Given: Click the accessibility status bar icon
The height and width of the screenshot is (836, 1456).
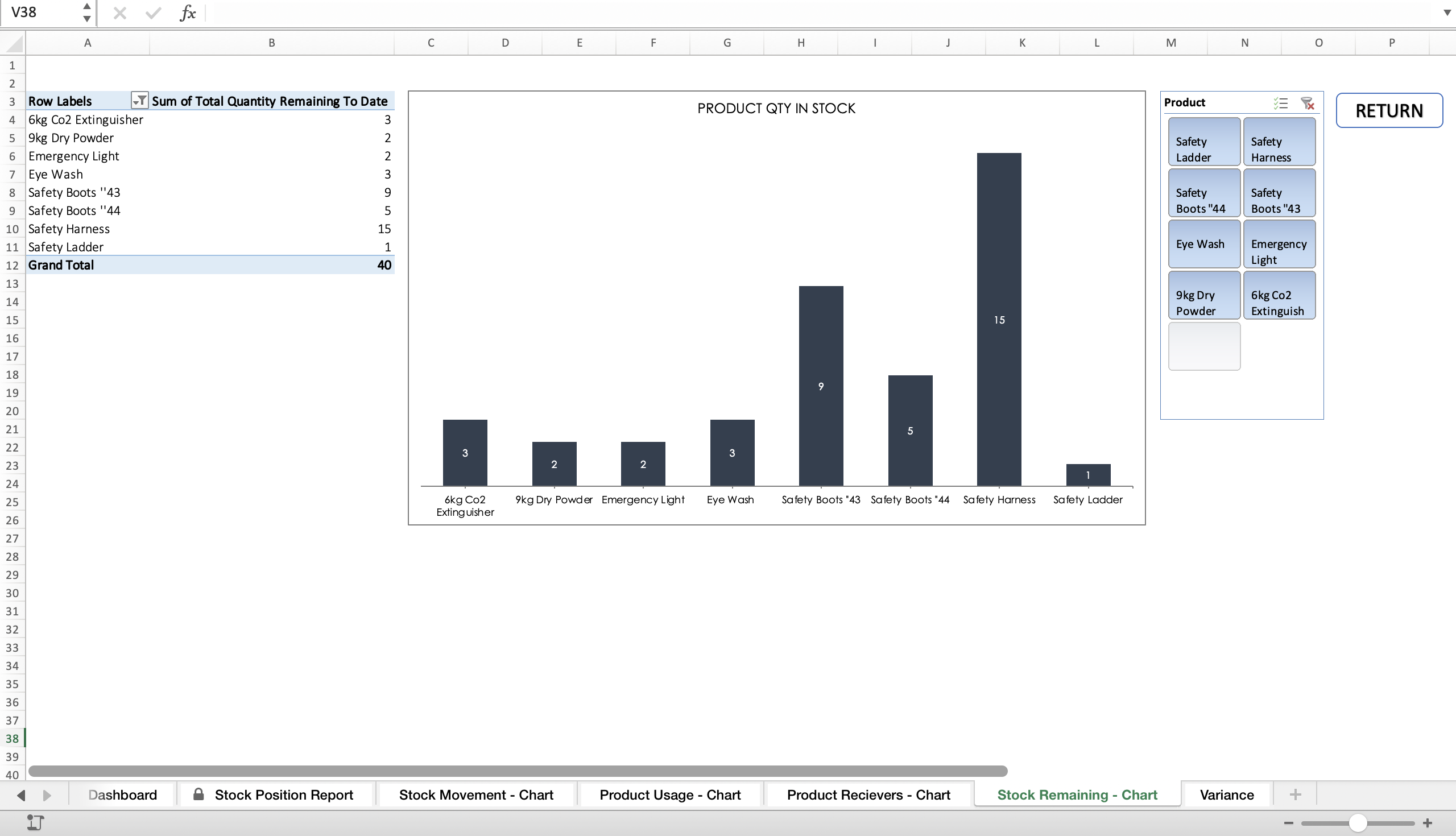Looking at the screenshot, I should point(36,823).
